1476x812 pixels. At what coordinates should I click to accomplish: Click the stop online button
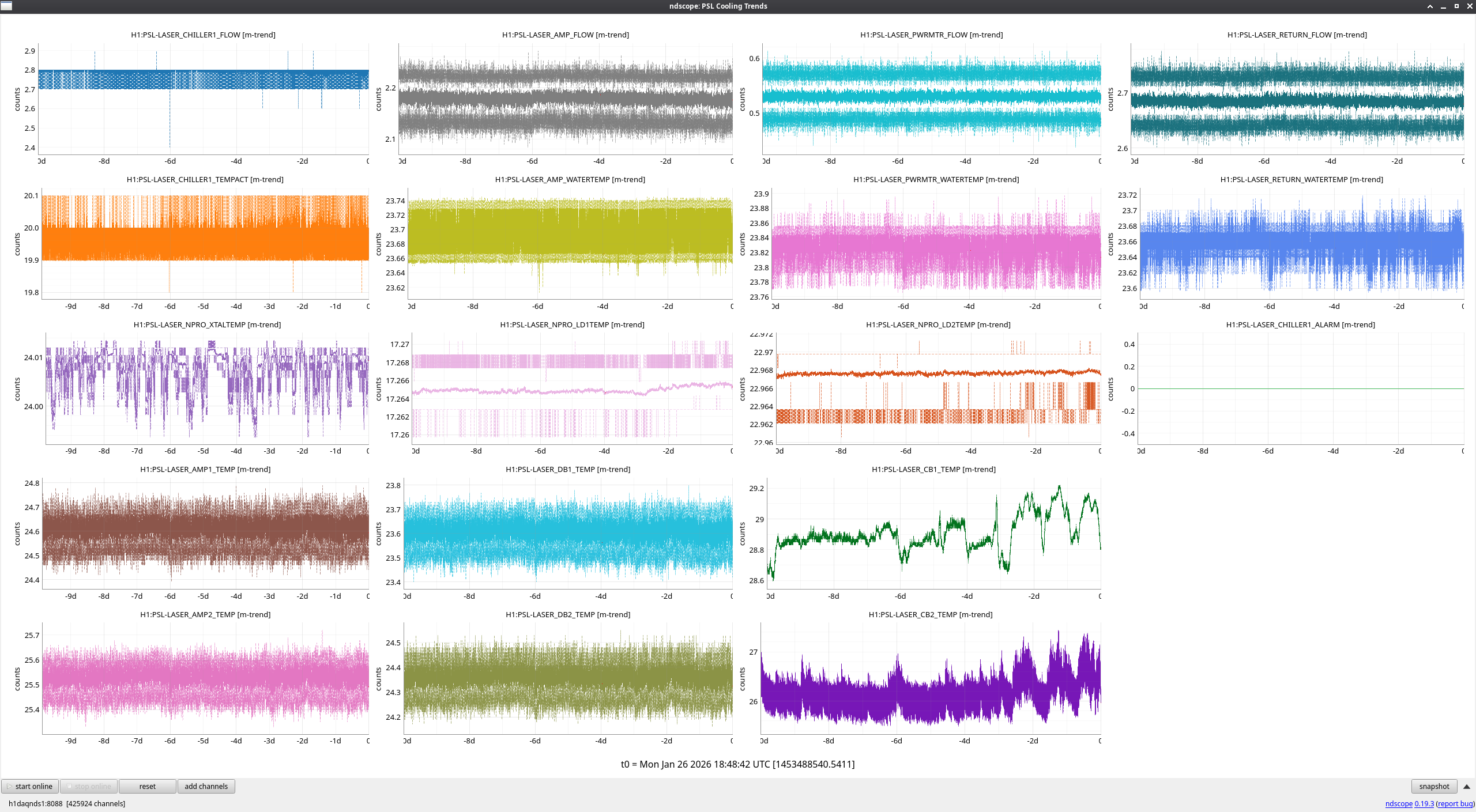click(89, 786)
